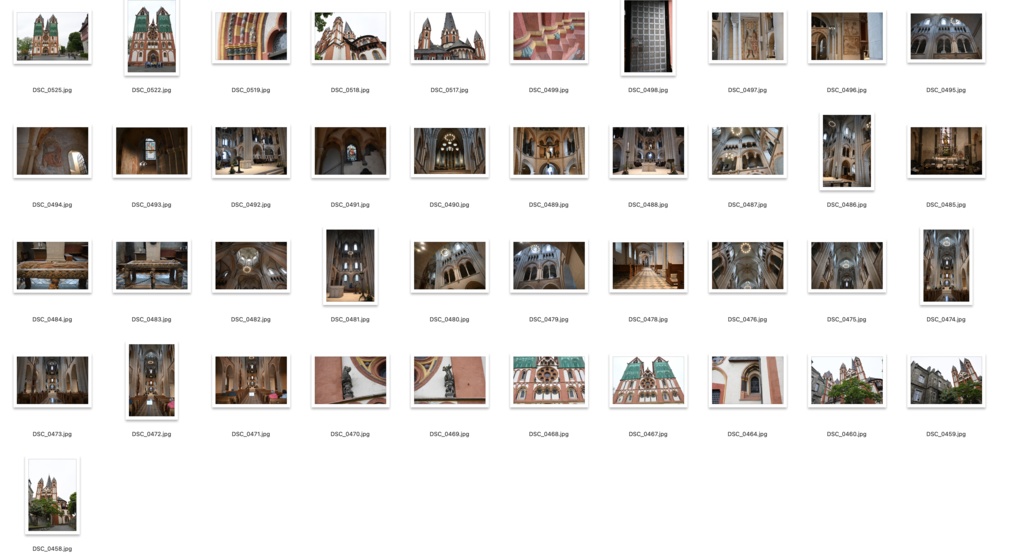Select the thumbnail above DSC_0476.jpg
This screenshot has height=557, width=1024.
(747, 266)
